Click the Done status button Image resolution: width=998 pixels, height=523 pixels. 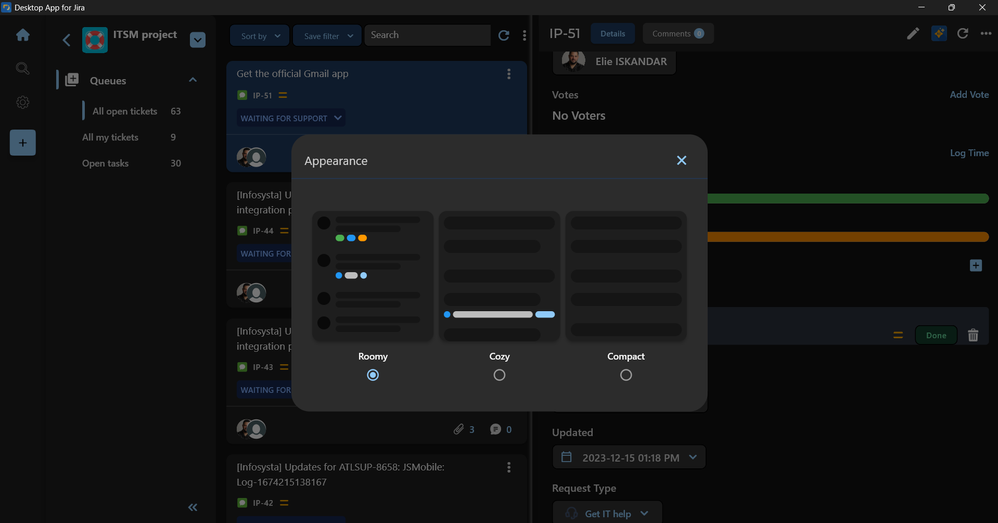point(936,335)
